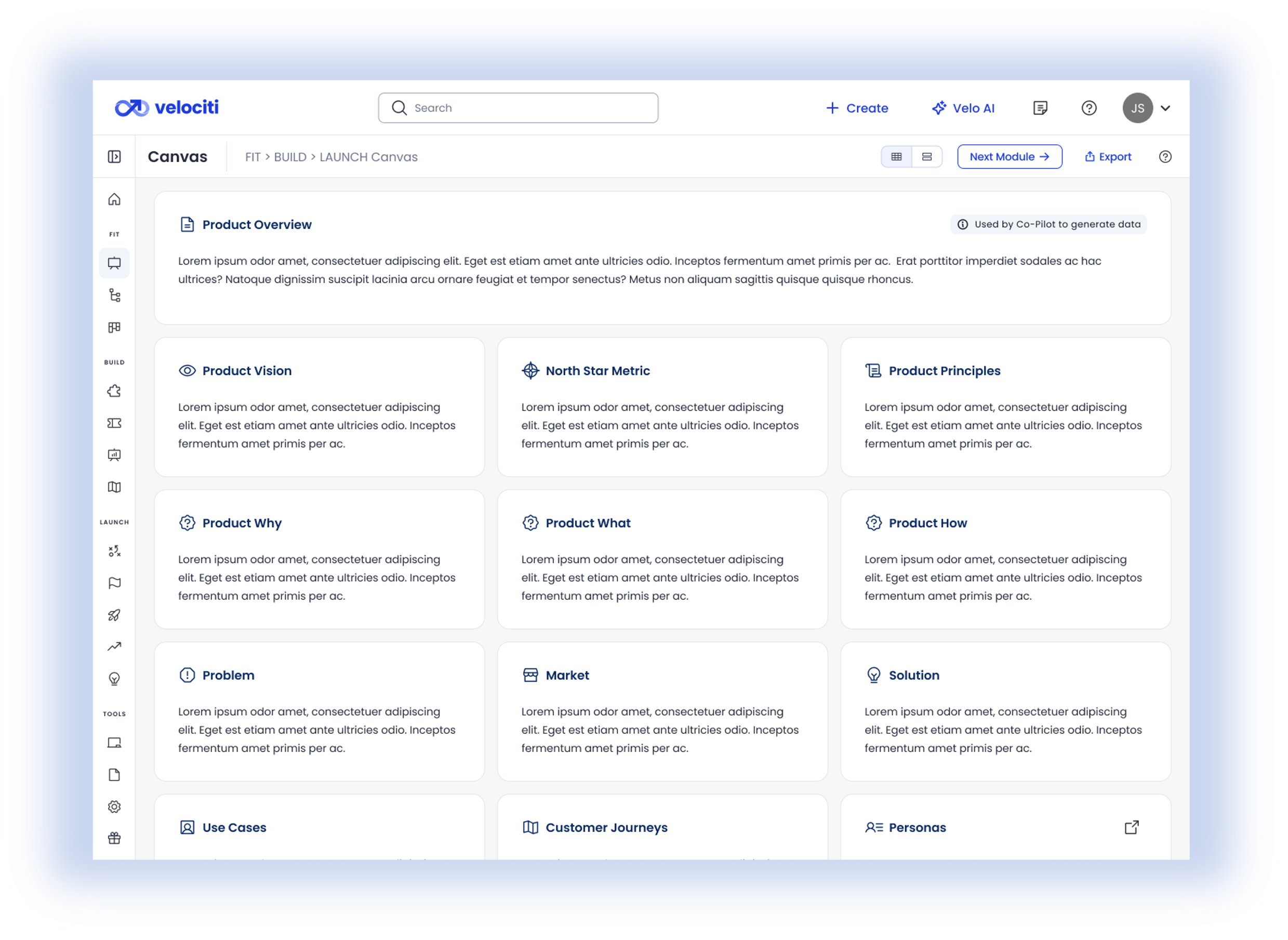Open the hierarchy tree sidebar item

(x=114, y=296)
